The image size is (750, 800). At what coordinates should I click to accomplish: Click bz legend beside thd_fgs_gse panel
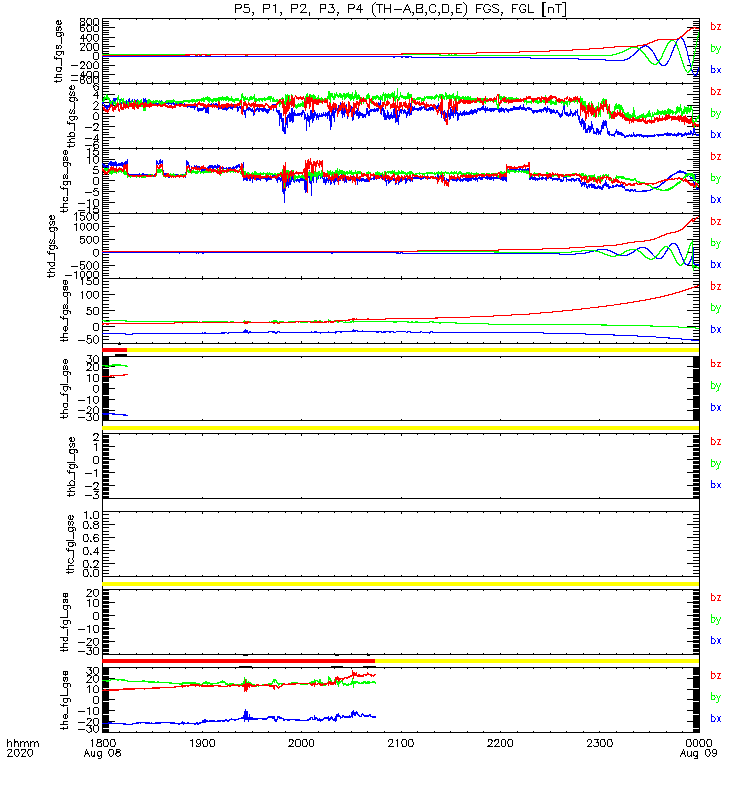(x=716, y=221)
